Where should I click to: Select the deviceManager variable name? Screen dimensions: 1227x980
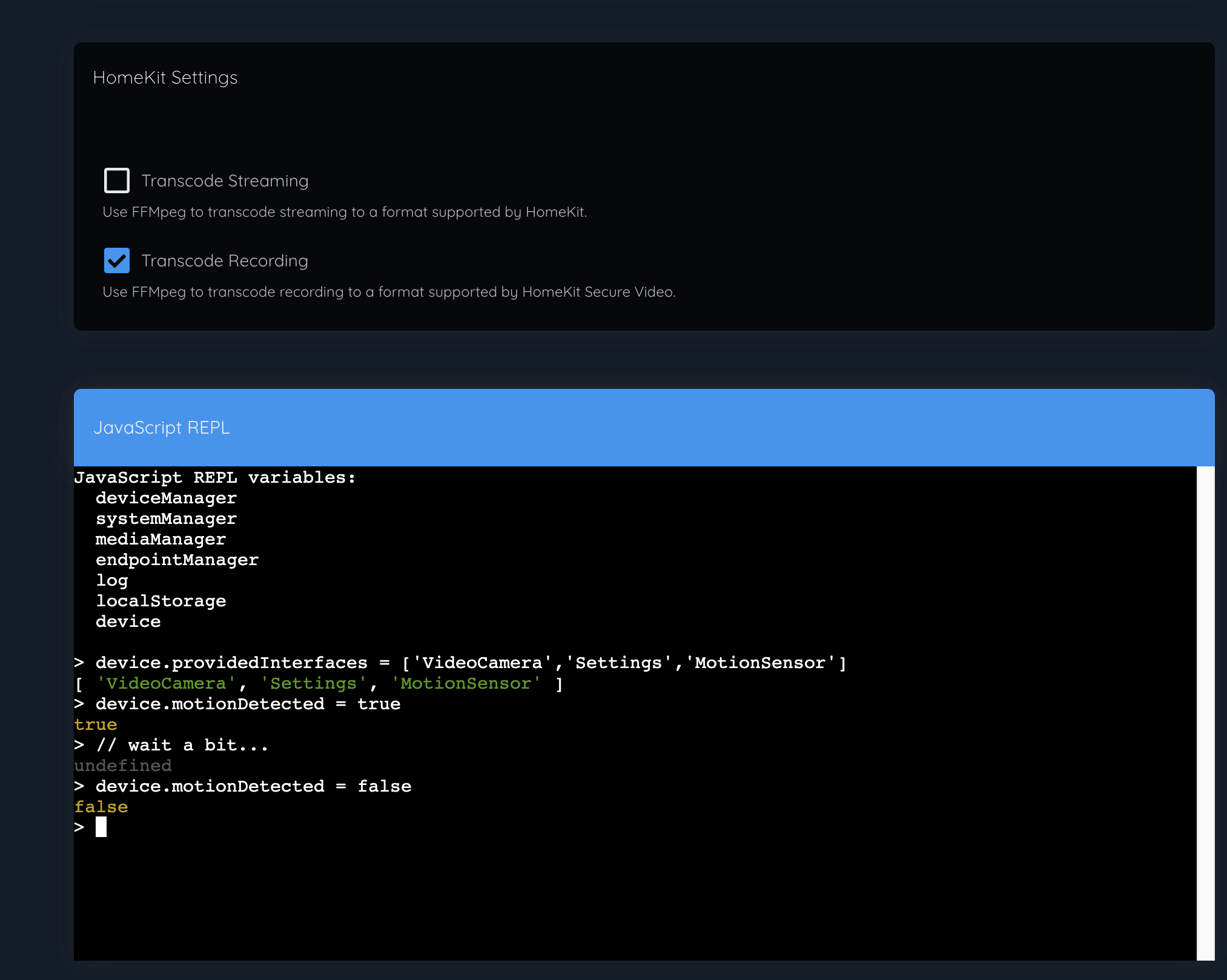165,498
